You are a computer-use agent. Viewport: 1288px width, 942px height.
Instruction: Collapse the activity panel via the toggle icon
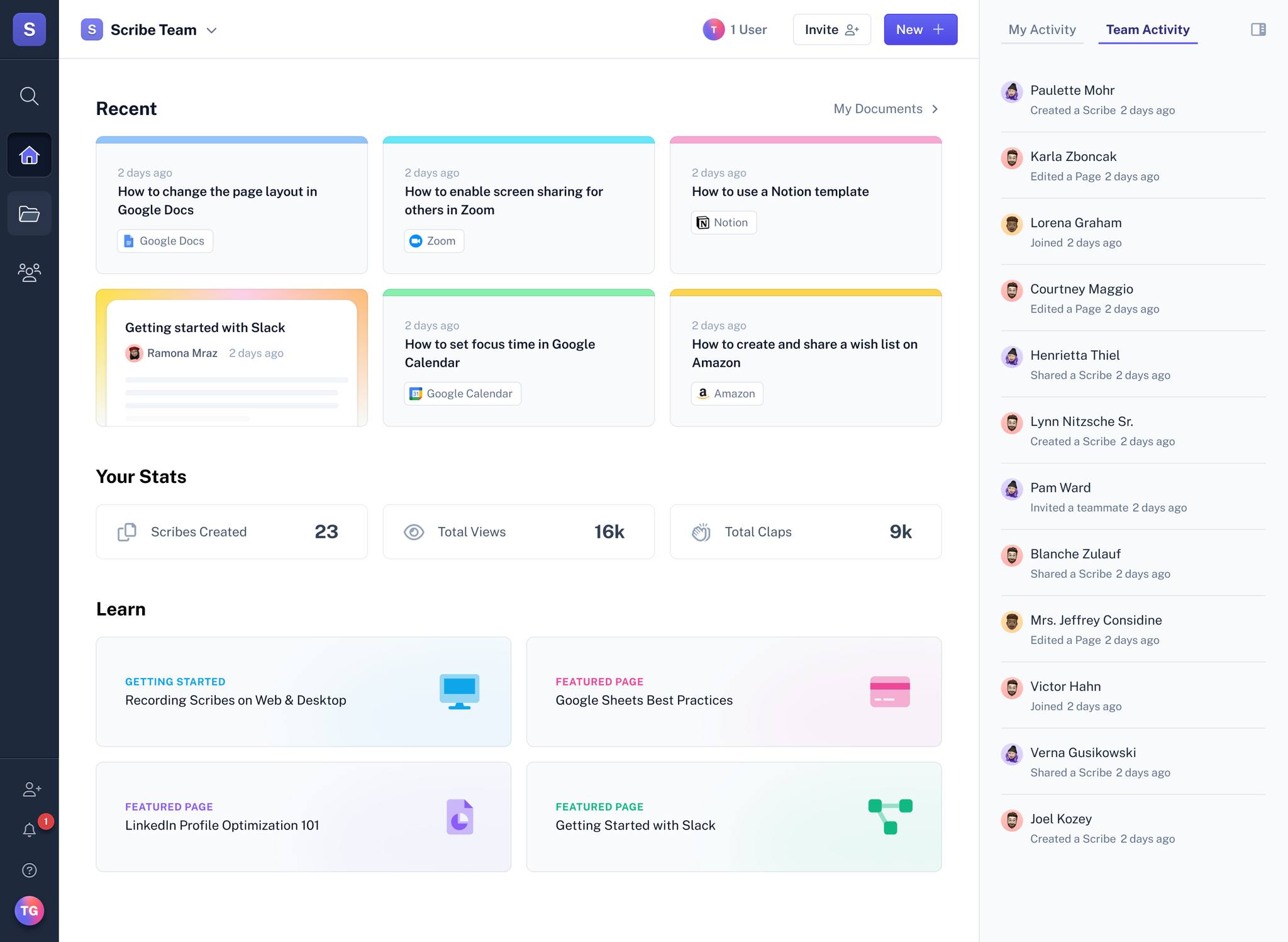(x=1258, y=30)
